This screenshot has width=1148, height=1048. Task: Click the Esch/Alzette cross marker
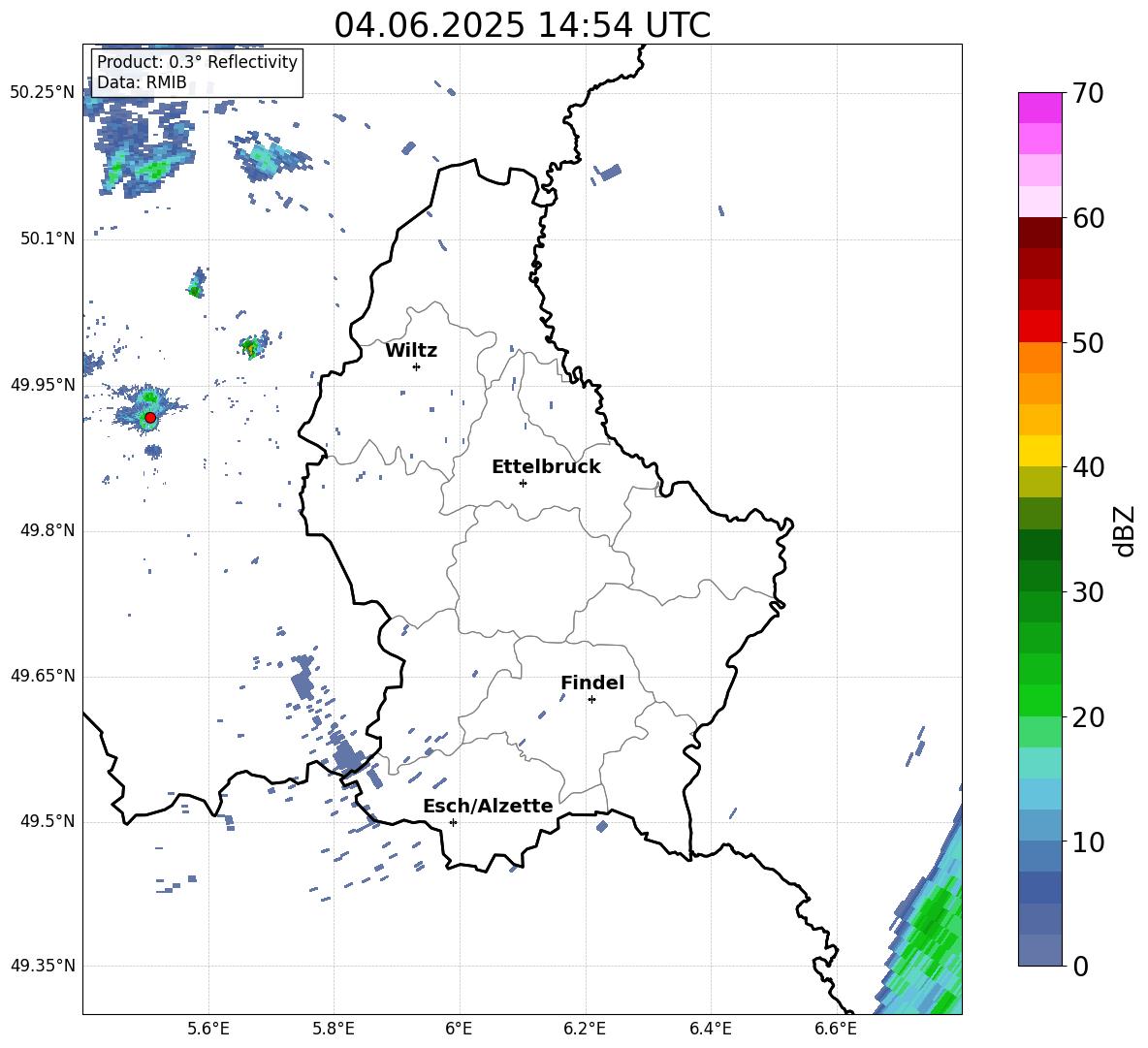(453, 822)
